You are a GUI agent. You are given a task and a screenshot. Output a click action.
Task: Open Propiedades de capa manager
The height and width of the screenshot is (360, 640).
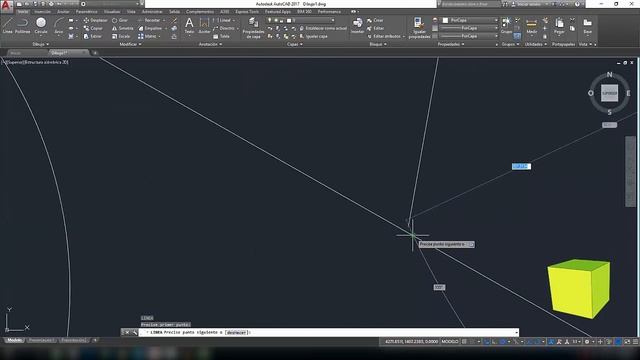(253, 28)
